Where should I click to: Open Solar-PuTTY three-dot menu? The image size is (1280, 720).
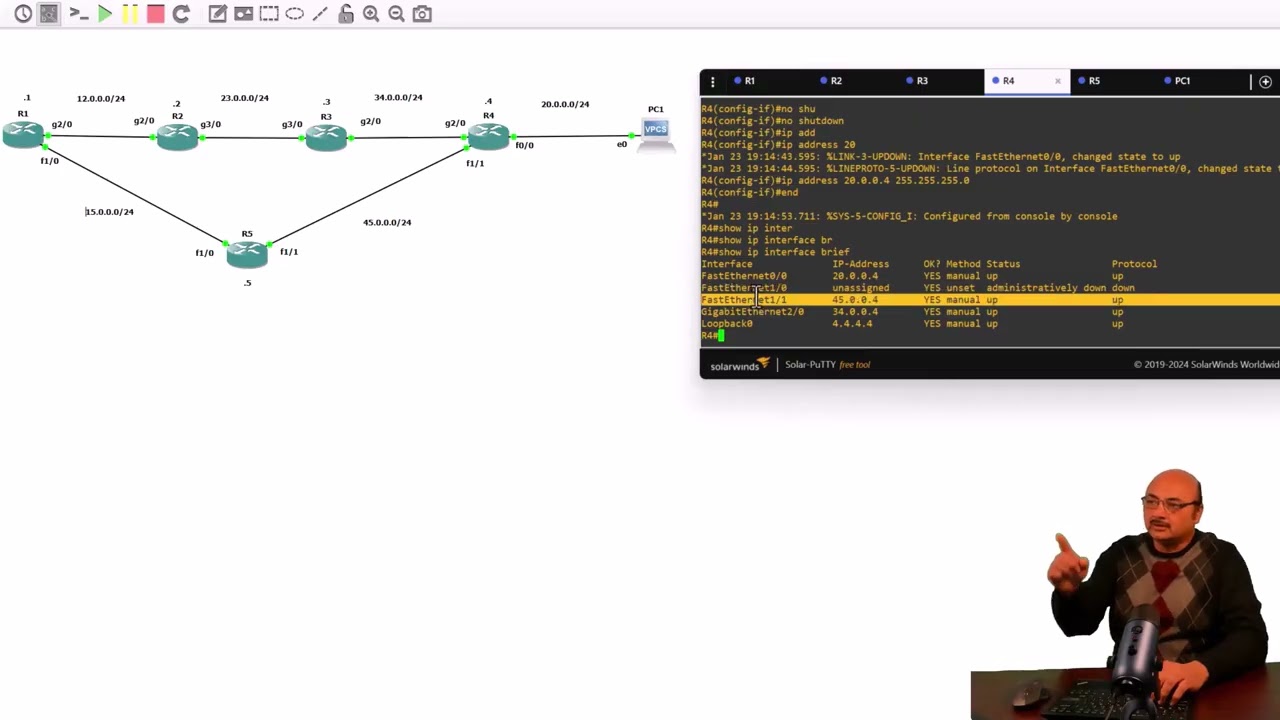712,82
